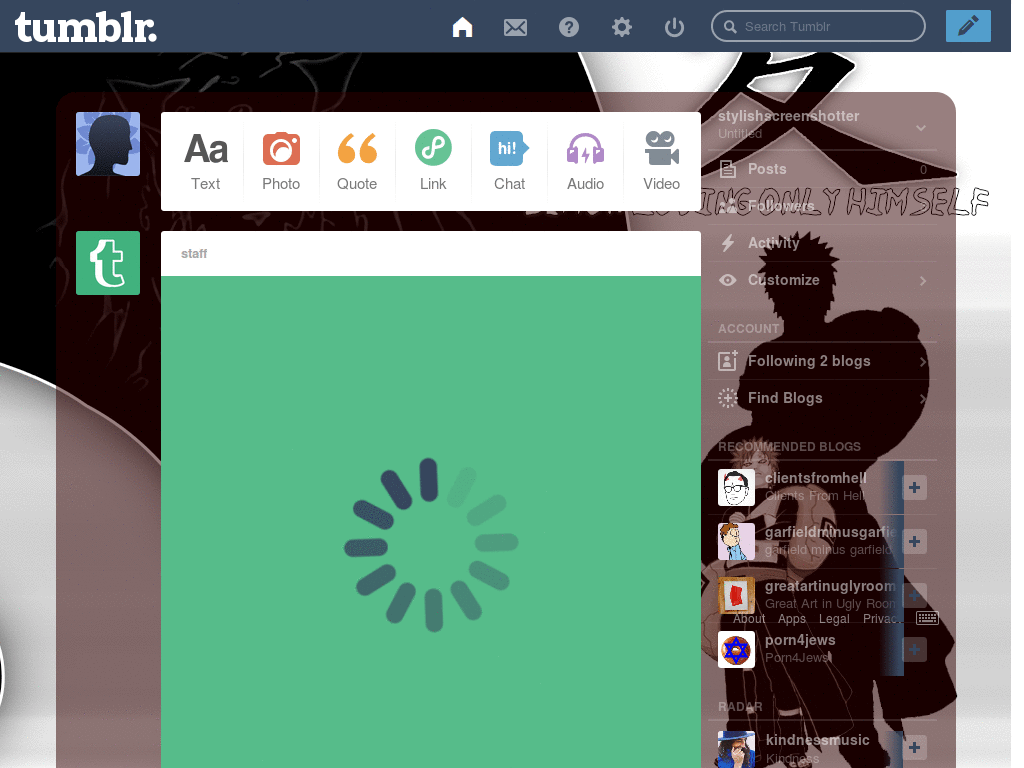Click the clientsfromhell avatar thumbnail
The height and width of the screenshot is (768, 1024).
(736, 487)
